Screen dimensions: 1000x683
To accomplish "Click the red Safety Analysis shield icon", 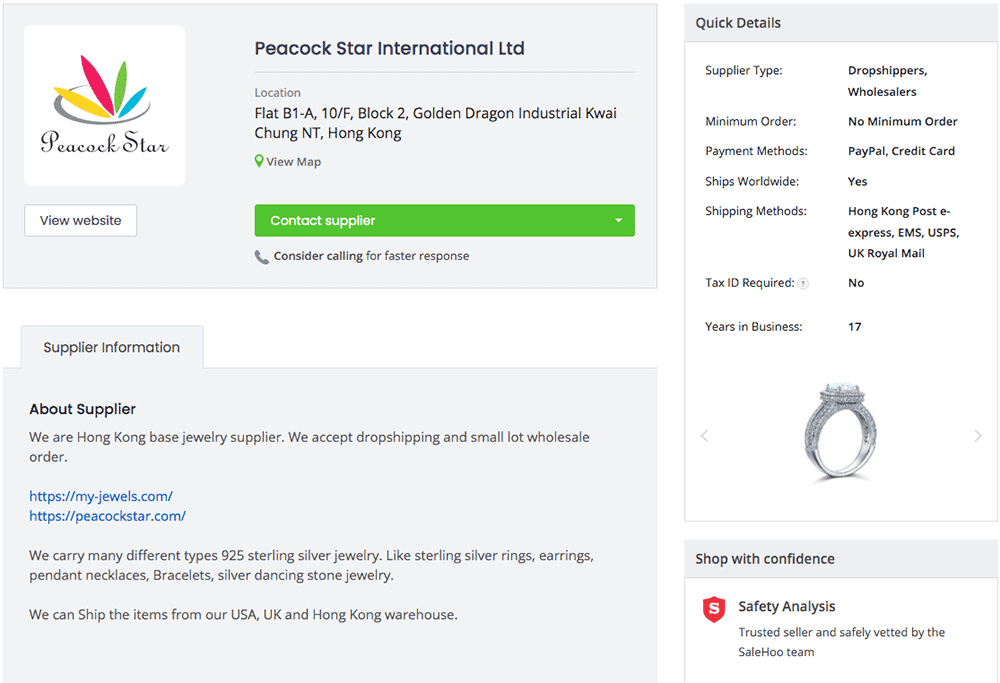I will click(714, 609).
